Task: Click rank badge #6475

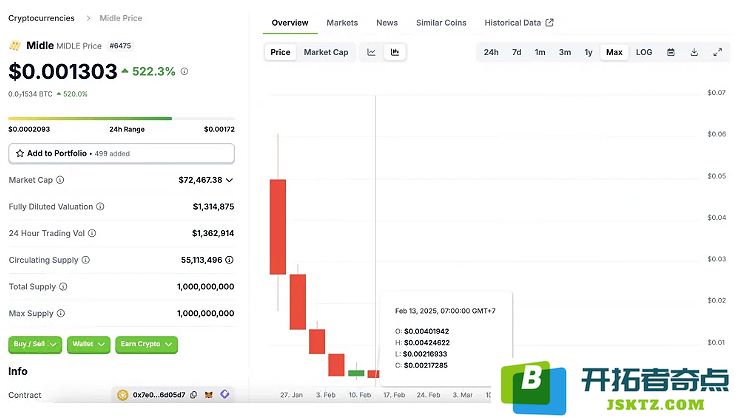Action: click(x=120, y=46)
